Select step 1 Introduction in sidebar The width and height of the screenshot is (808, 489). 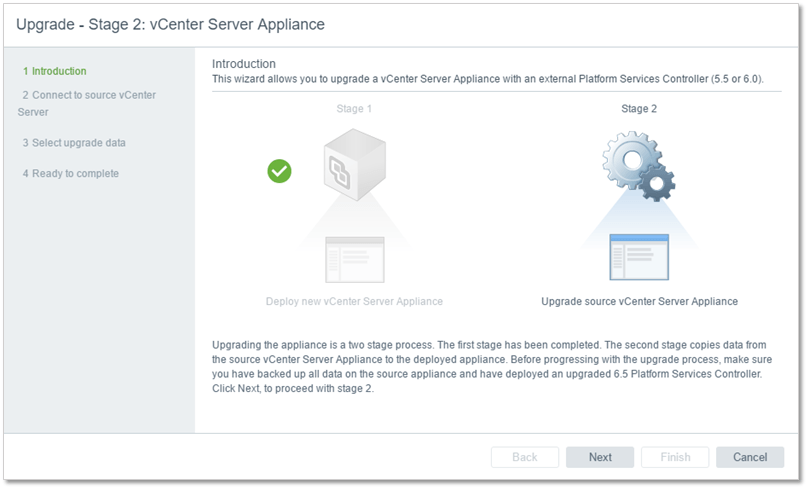55,71
